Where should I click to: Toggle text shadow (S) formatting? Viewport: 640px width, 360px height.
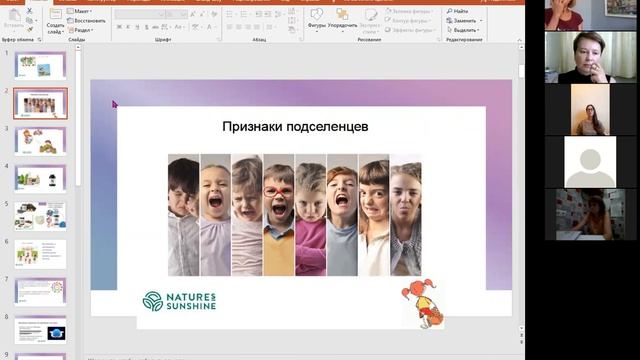(147, 27)
